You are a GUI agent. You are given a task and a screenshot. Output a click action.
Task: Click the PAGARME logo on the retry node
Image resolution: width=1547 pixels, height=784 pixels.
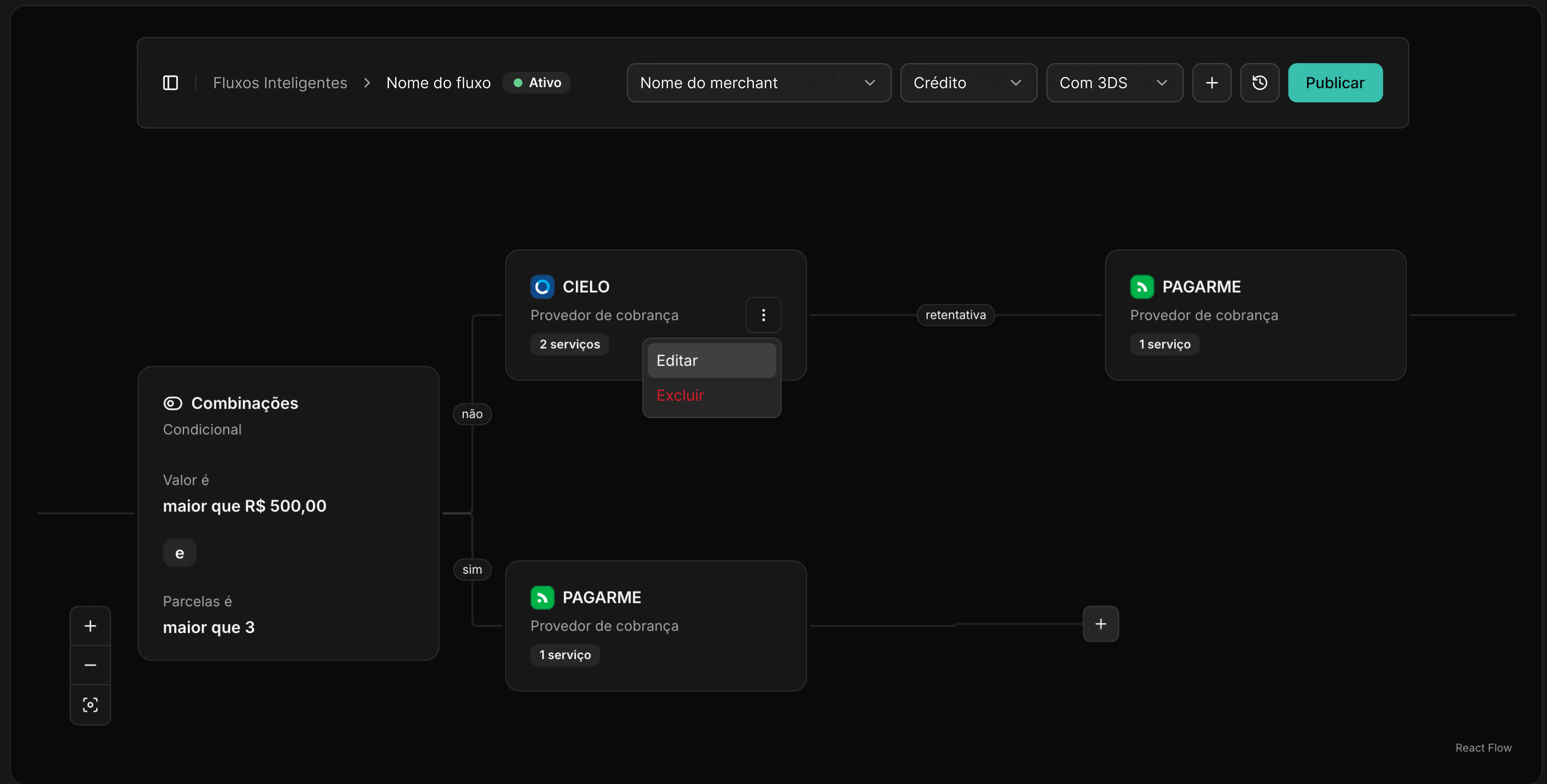1142,287
